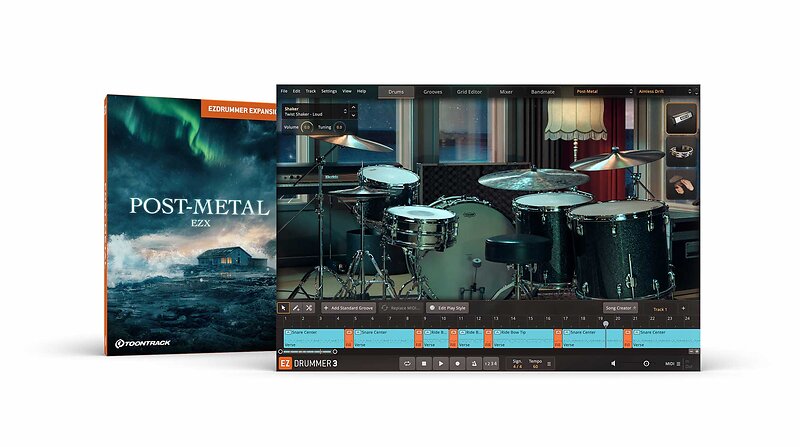Click the Add Standard Groove button
The image size is (800, 447).
pyautogui.click(x=347, y=308)
